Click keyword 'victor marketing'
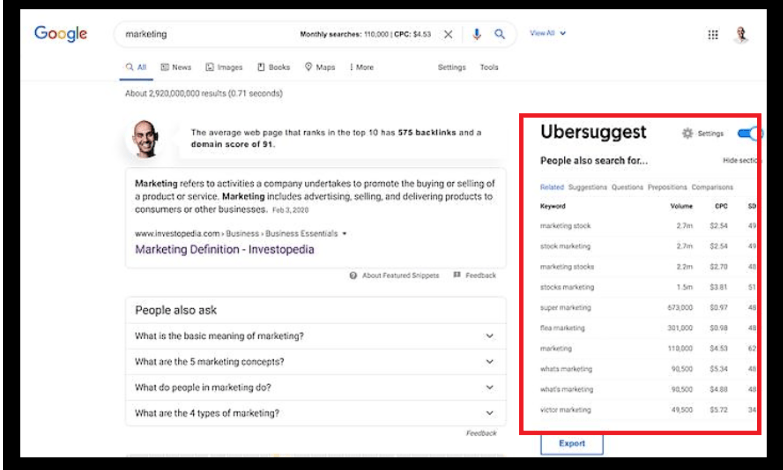 [x=565, y=410]
